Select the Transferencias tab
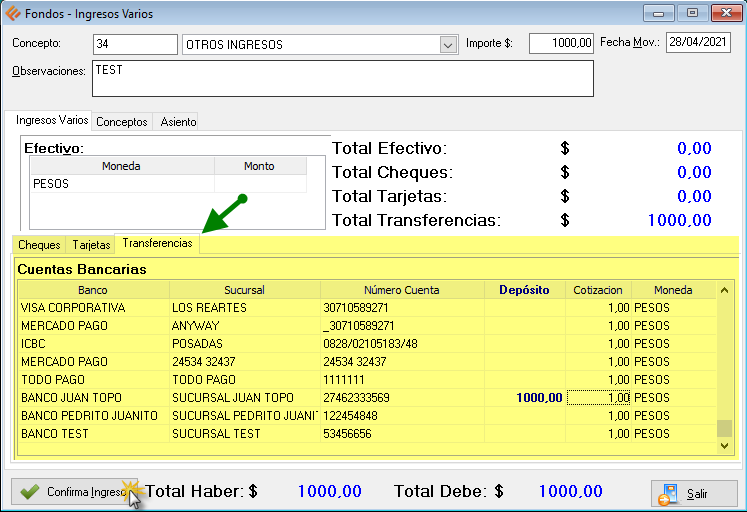 (157, 244)
